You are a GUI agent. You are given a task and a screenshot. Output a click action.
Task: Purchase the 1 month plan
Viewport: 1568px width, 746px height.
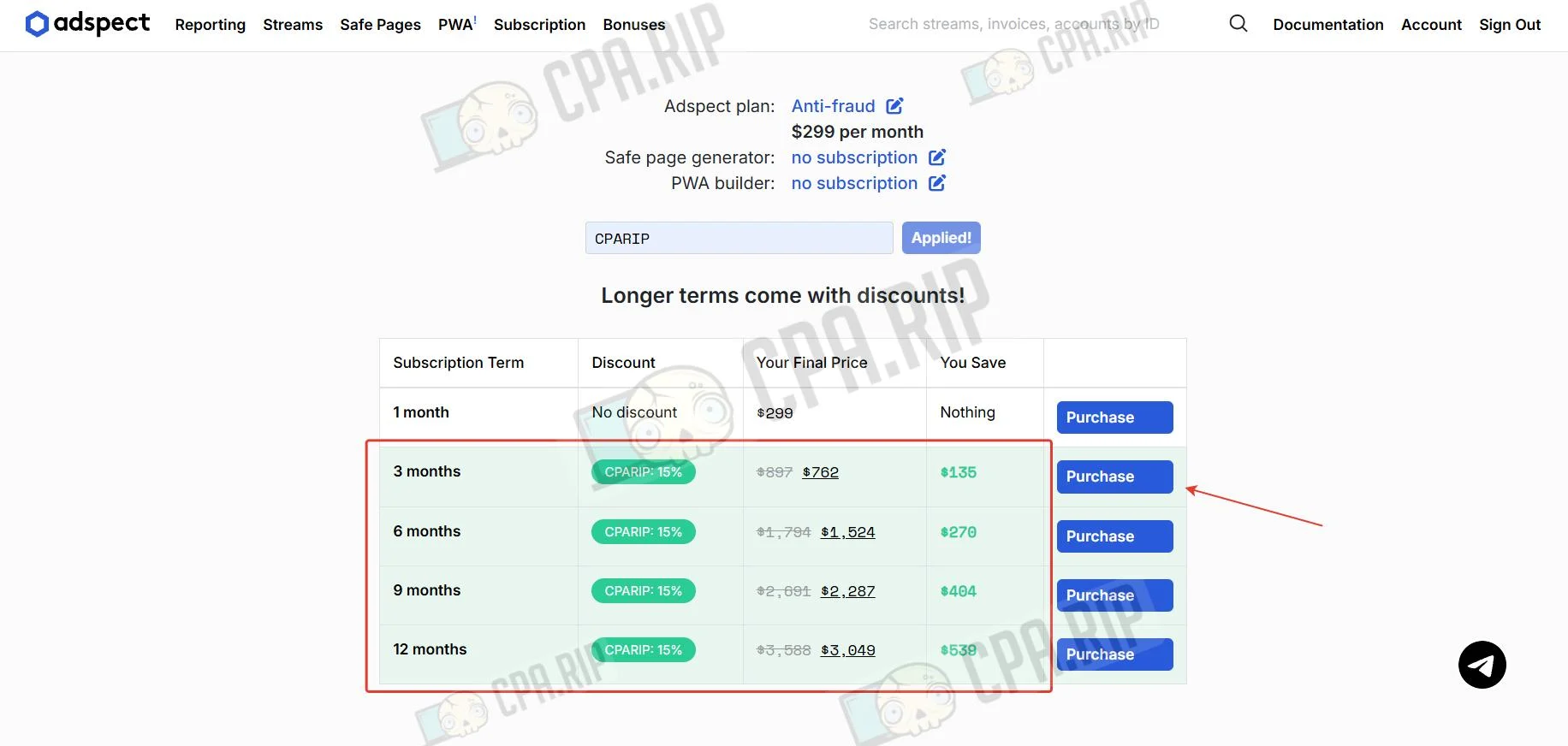coord(1114,417)
